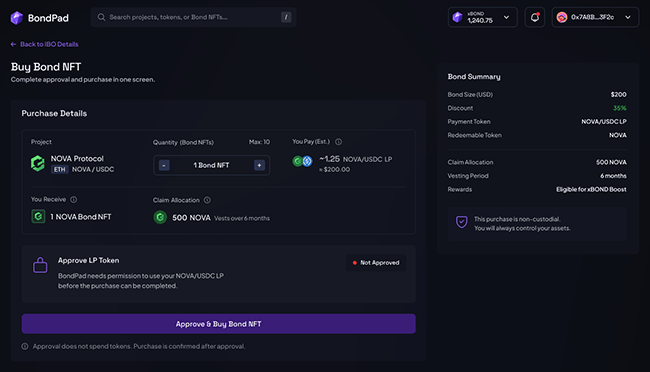This screenshot has width=650, height=372.
Task: Click the Max: 10 label
Action: (259, 142)
